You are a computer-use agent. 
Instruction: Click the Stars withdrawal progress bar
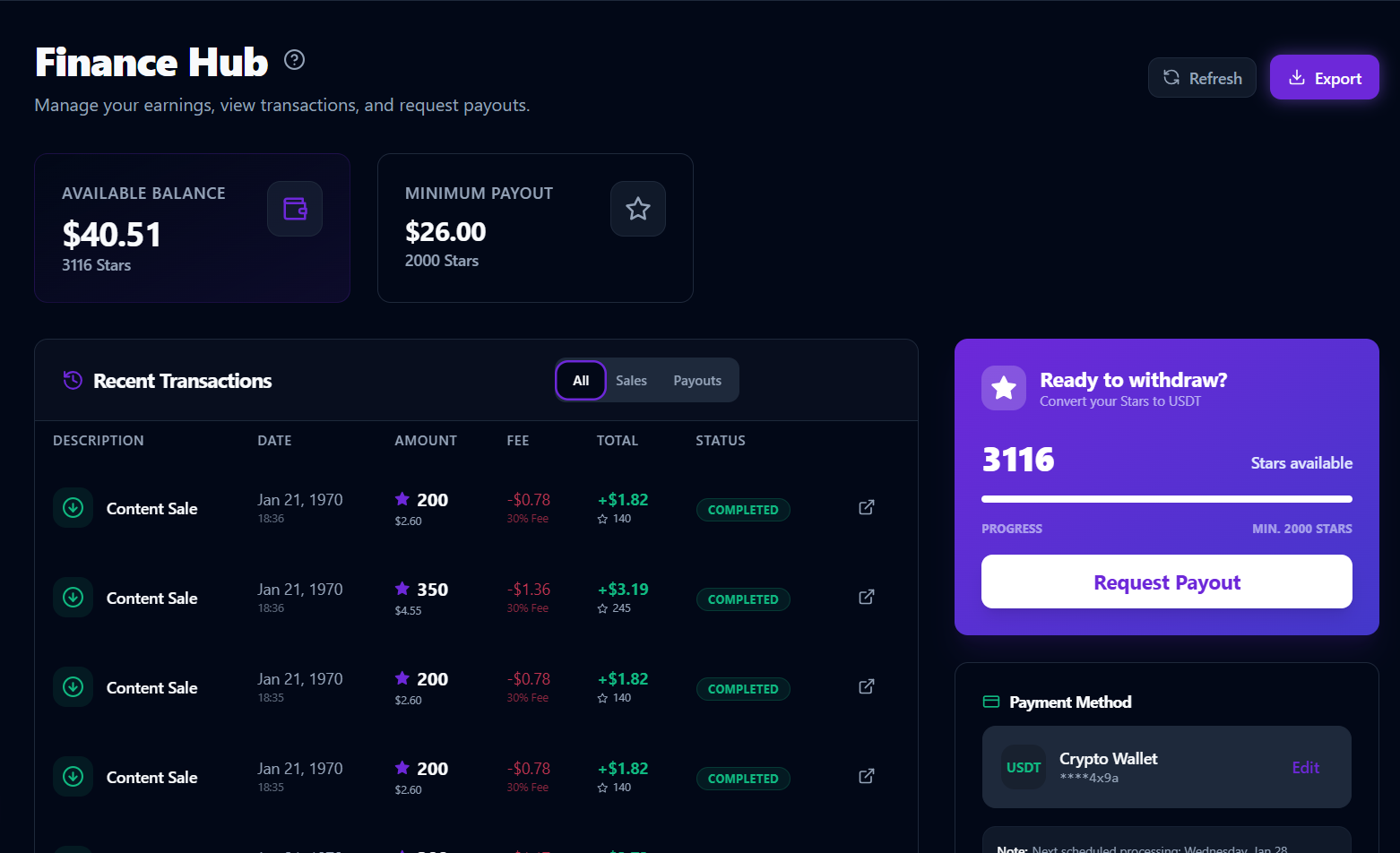click(1166, 499)
